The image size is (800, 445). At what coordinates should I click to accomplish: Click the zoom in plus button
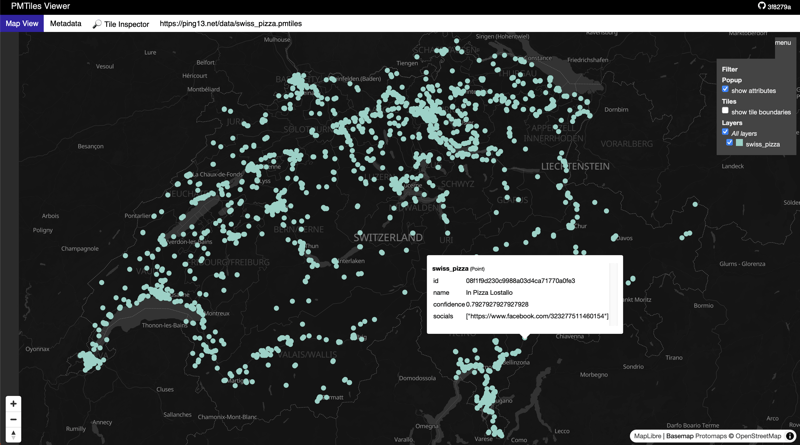point(13,404)
